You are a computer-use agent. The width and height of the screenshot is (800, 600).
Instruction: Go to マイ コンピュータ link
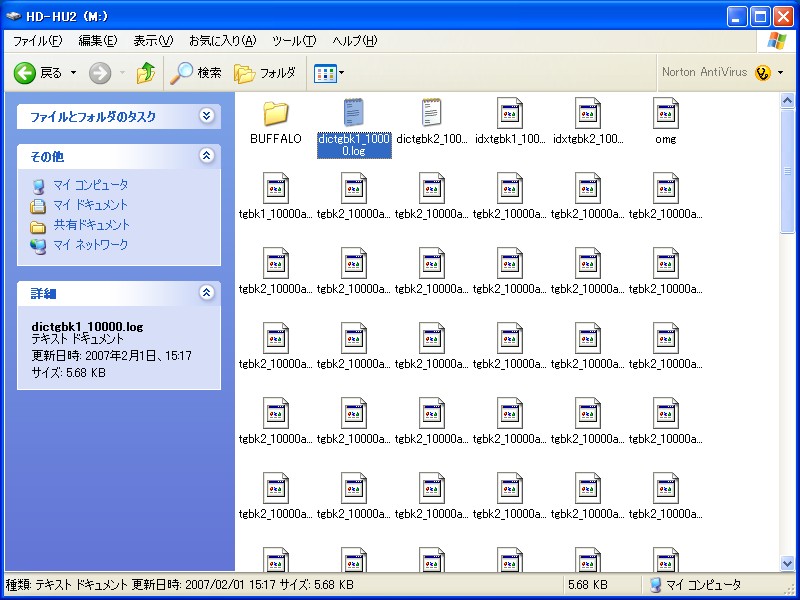point(90,185)
